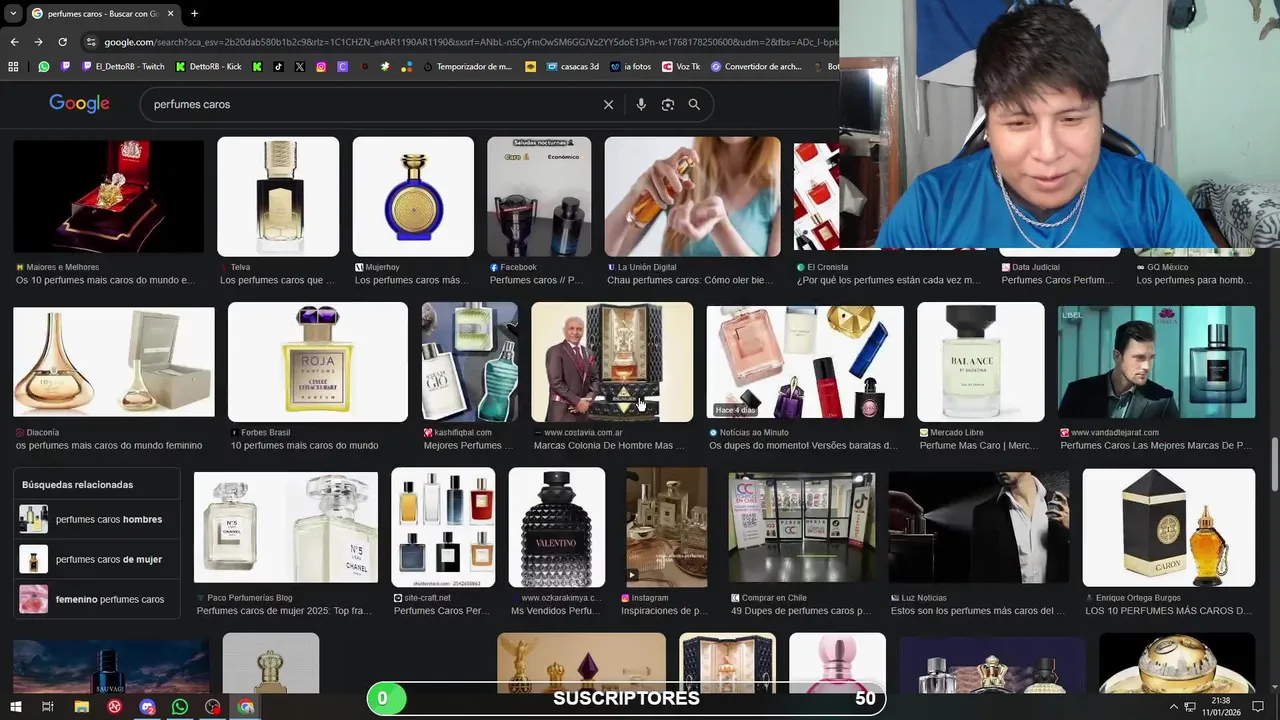The width and height of the screenshot is (1280, 720).
Task: Open Temporizador de m... bookmark
Action: tap(467, 67)
